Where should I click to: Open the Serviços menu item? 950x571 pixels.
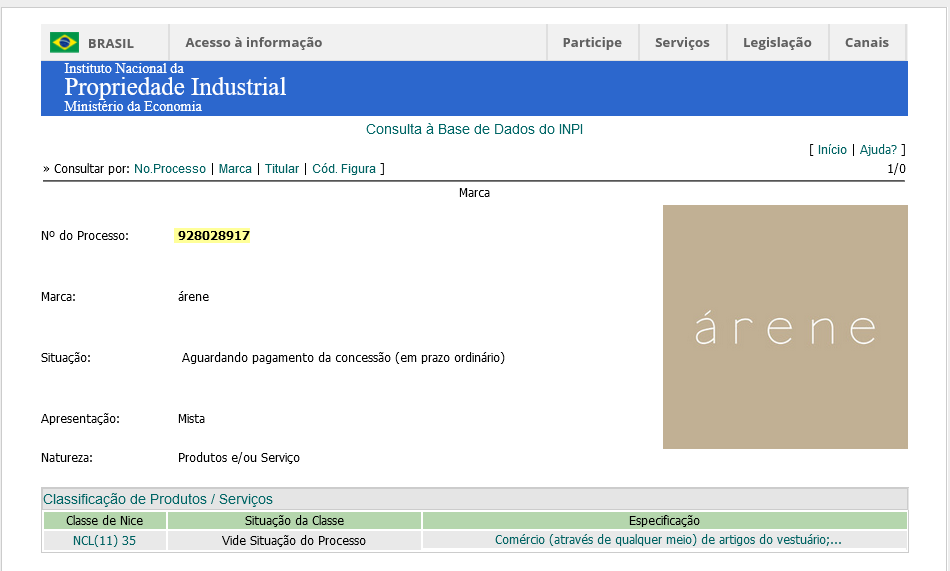[682, 42]
